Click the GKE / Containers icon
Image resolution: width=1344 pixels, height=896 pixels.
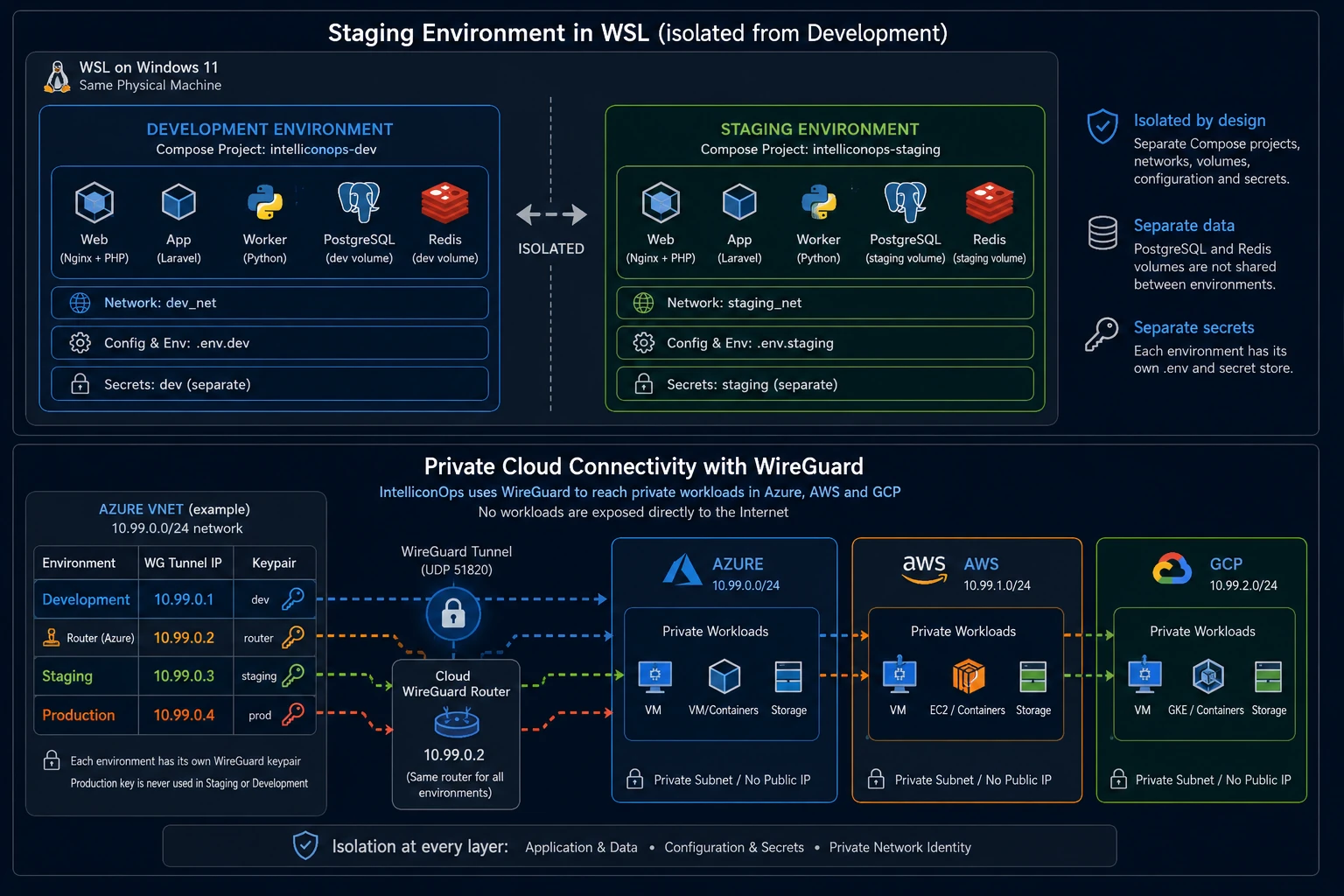[1207, 676]
